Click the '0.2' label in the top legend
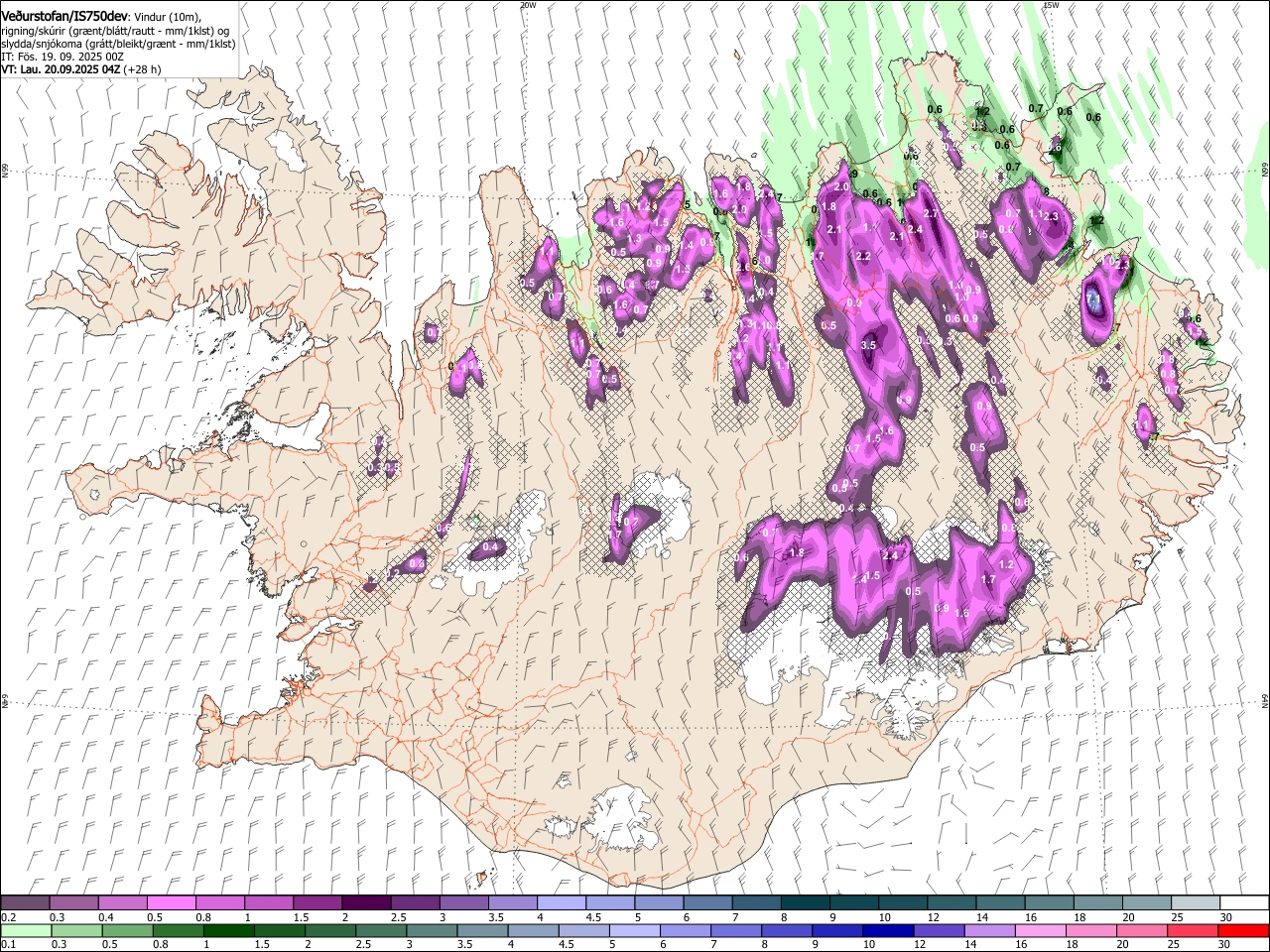 pyautogui.click(x=8, y=917)
